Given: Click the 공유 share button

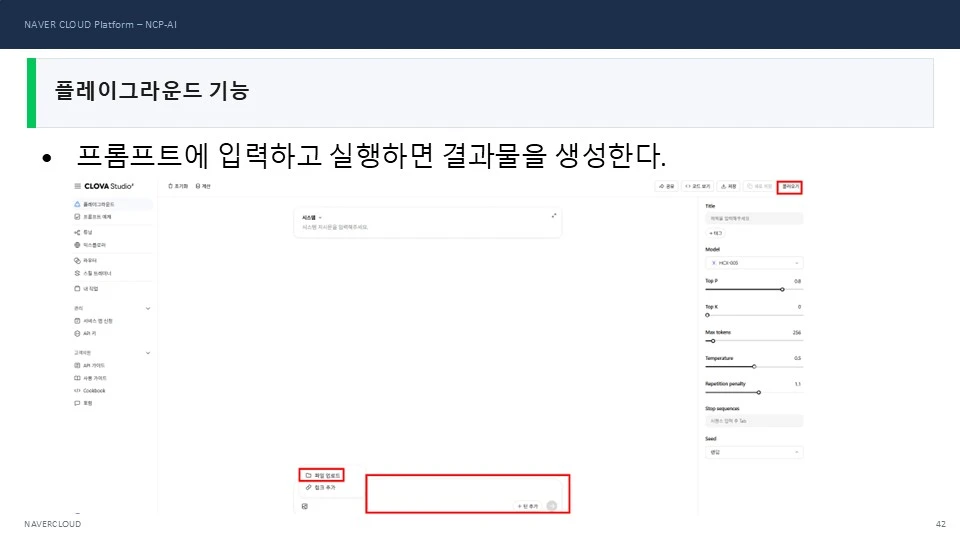Looking at the screenshot, I should click(x=667, y=186).
